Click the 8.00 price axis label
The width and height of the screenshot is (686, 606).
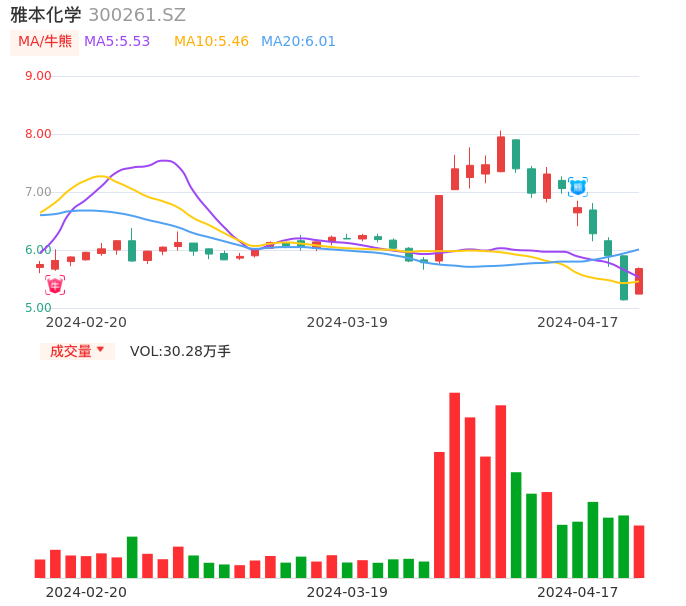pyautogui.click(x=38, y=134)
